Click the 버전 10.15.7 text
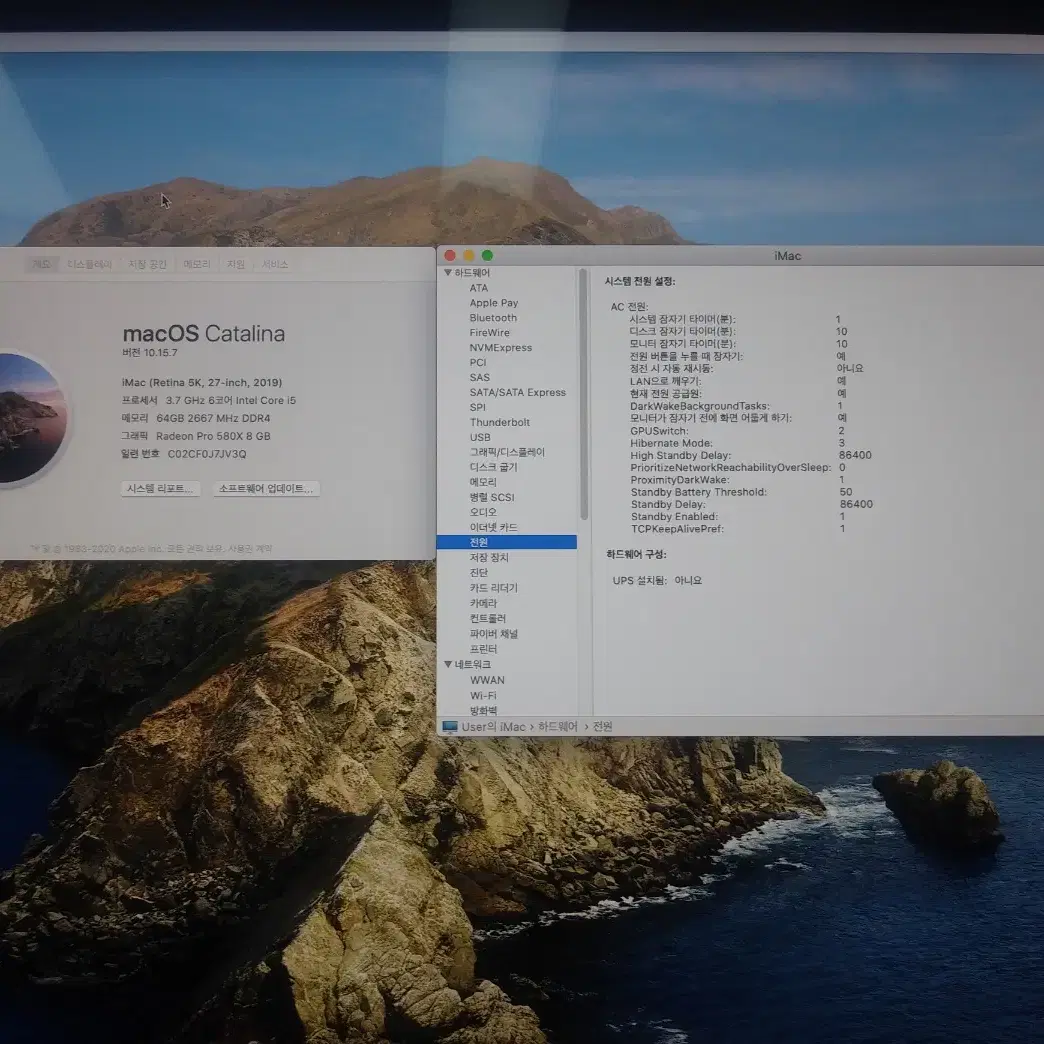1044x1044 pixels. (150, 353)
